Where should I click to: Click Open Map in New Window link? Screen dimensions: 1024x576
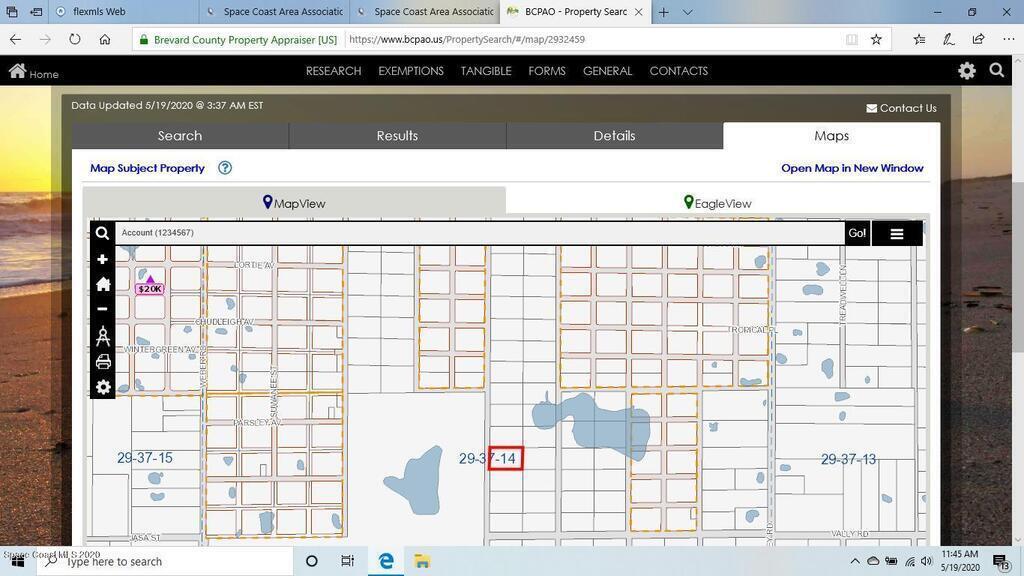click(x=851, y=168)
